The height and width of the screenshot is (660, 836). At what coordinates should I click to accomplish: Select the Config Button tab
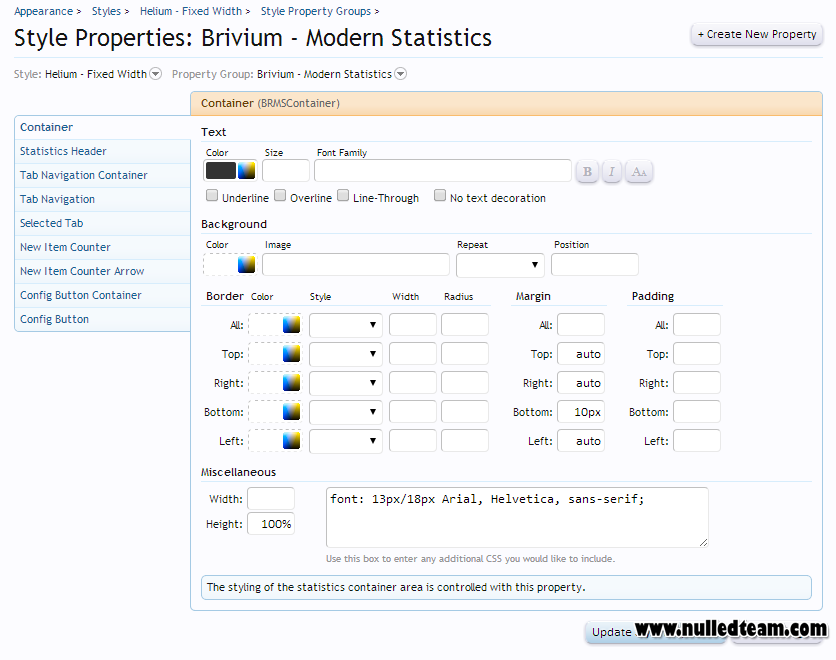102,319
